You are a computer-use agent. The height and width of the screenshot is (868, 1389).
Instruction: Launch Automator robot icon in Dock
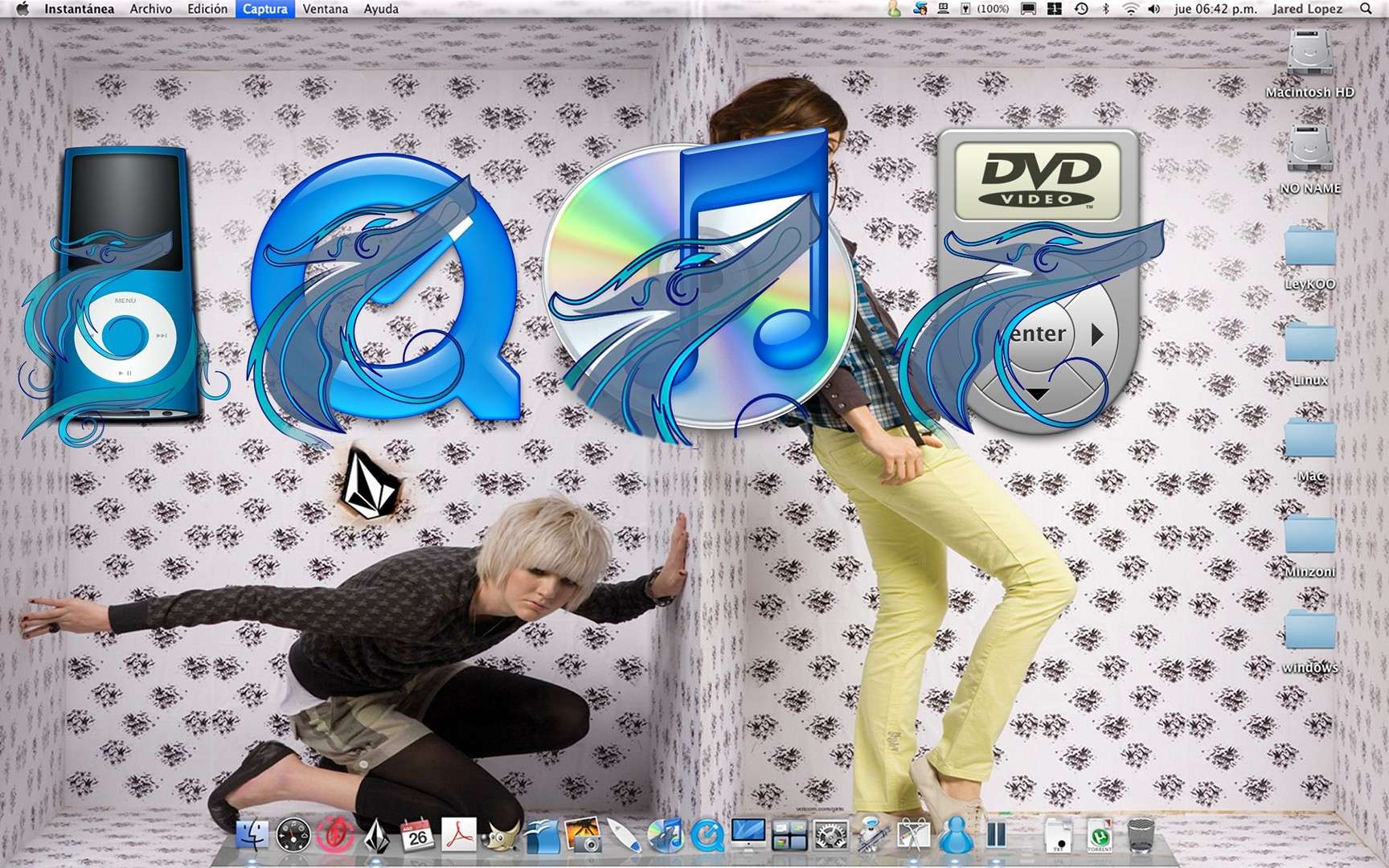872,836
